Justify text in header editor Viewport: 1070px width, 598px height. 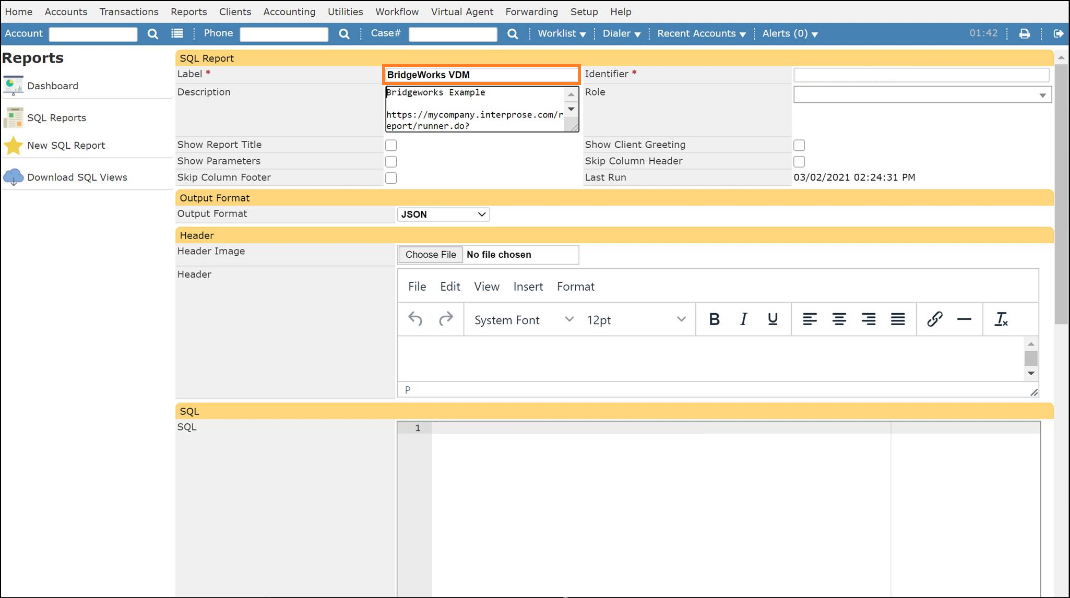click(x=897, y=319)
